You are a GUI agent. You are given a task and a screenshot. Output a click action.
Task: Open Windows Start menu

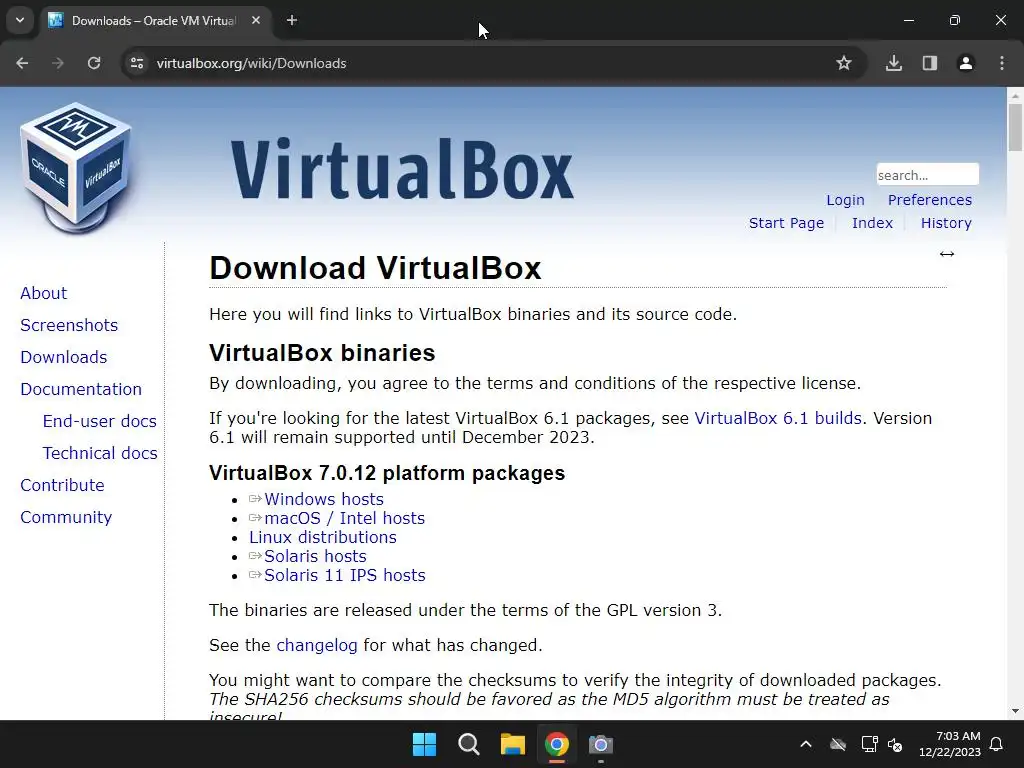pyautogui.click(x=424, y=744)
